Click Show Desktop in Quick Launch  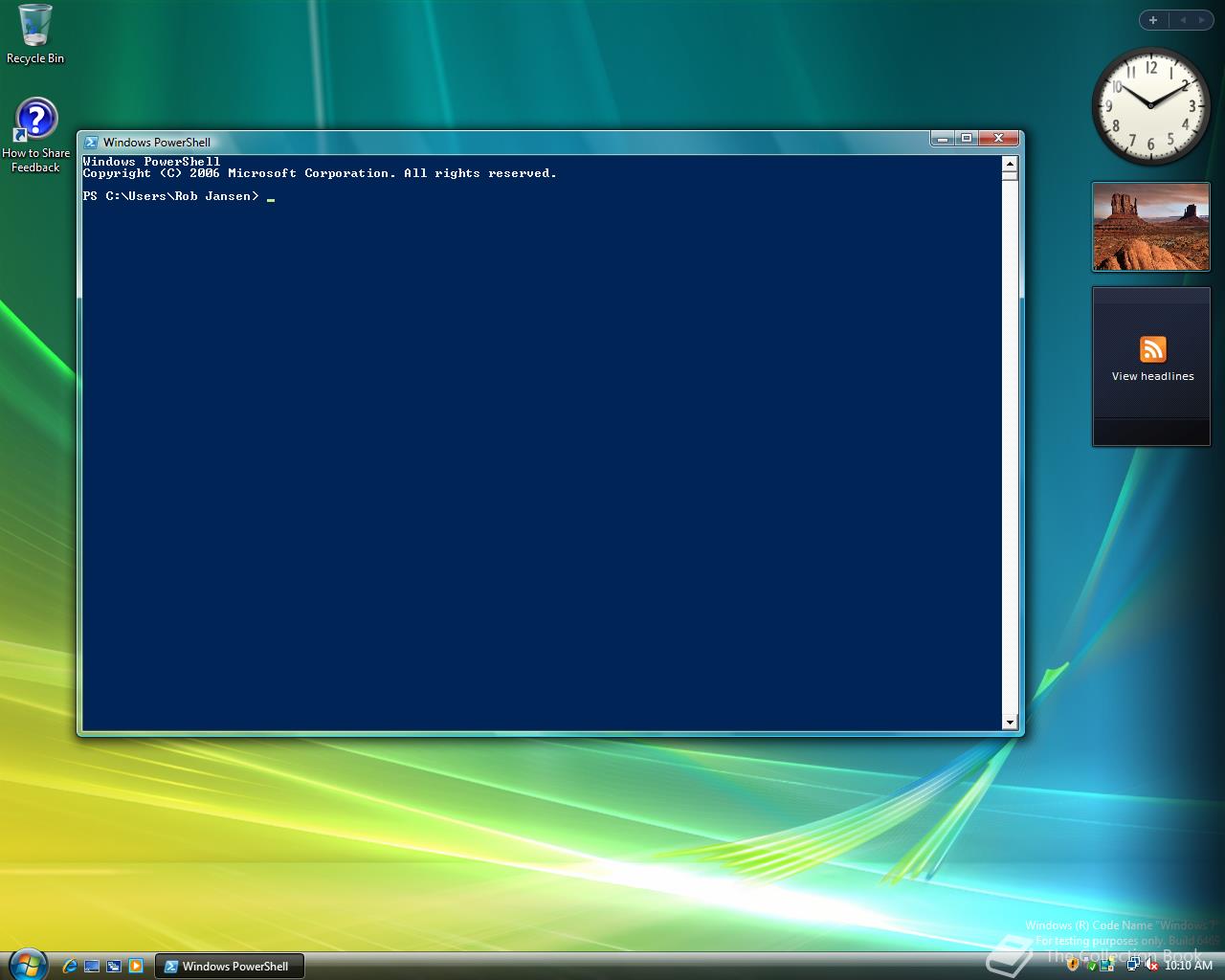pos(92,966)
